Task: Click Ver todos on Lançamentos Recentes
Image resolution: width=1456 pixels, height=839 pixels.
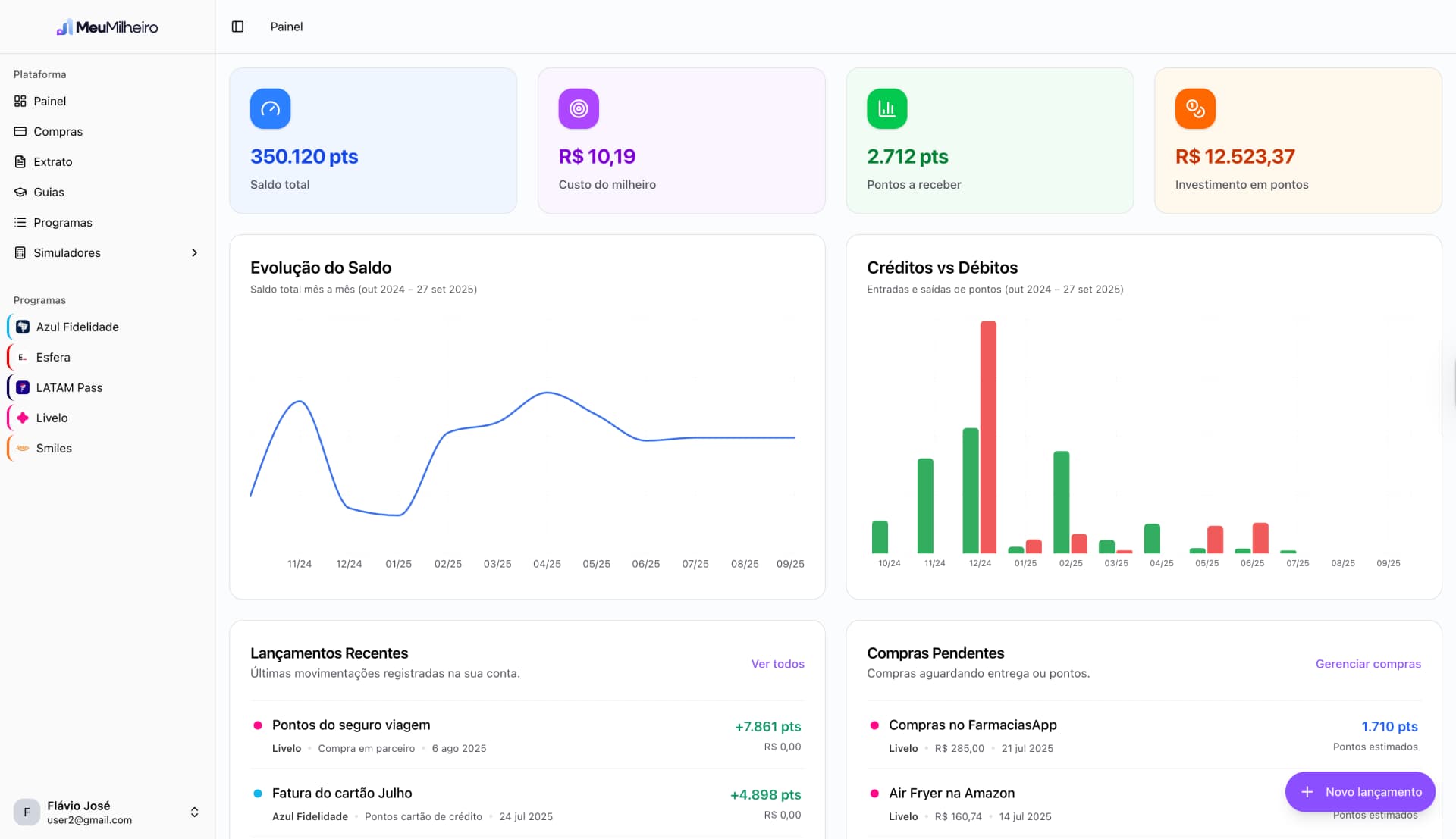Action: click(x=777, y=664)
